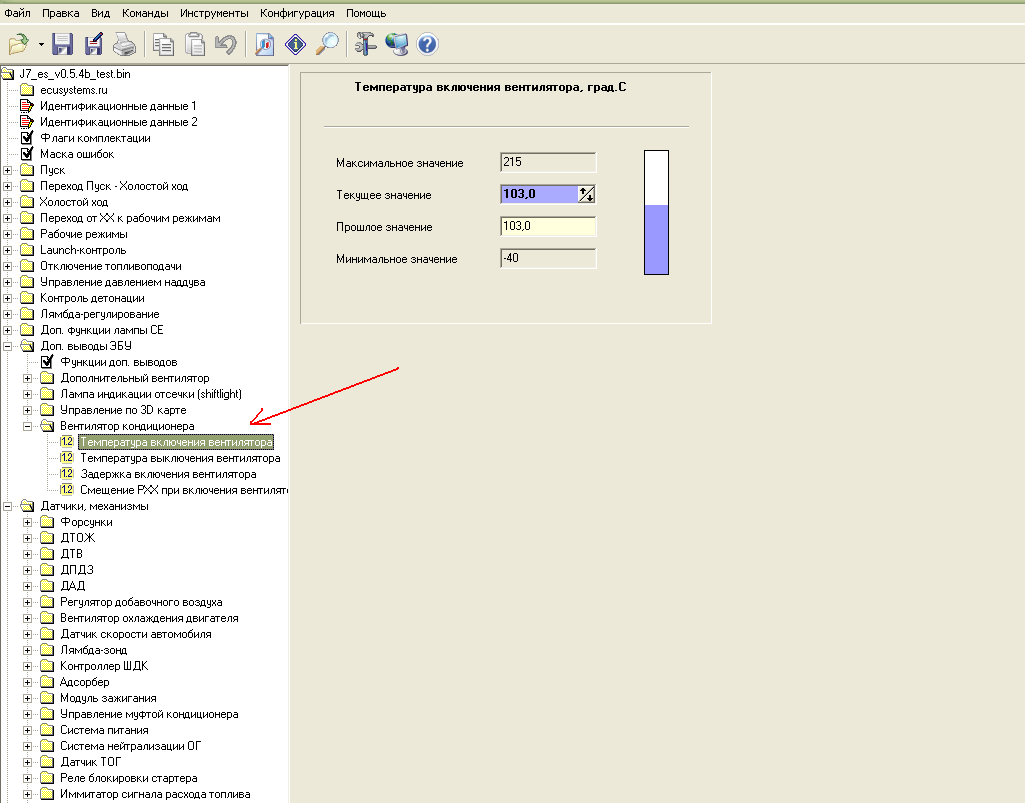Click the undo arrow icon
The height and width of the screenshot is (803, 1025).
click(225, 44)
